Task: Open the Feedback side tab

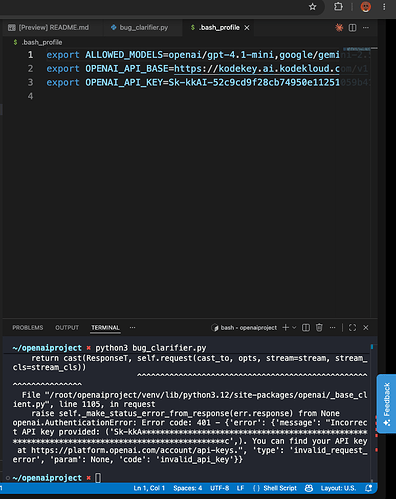Action: tap(386, 404)
